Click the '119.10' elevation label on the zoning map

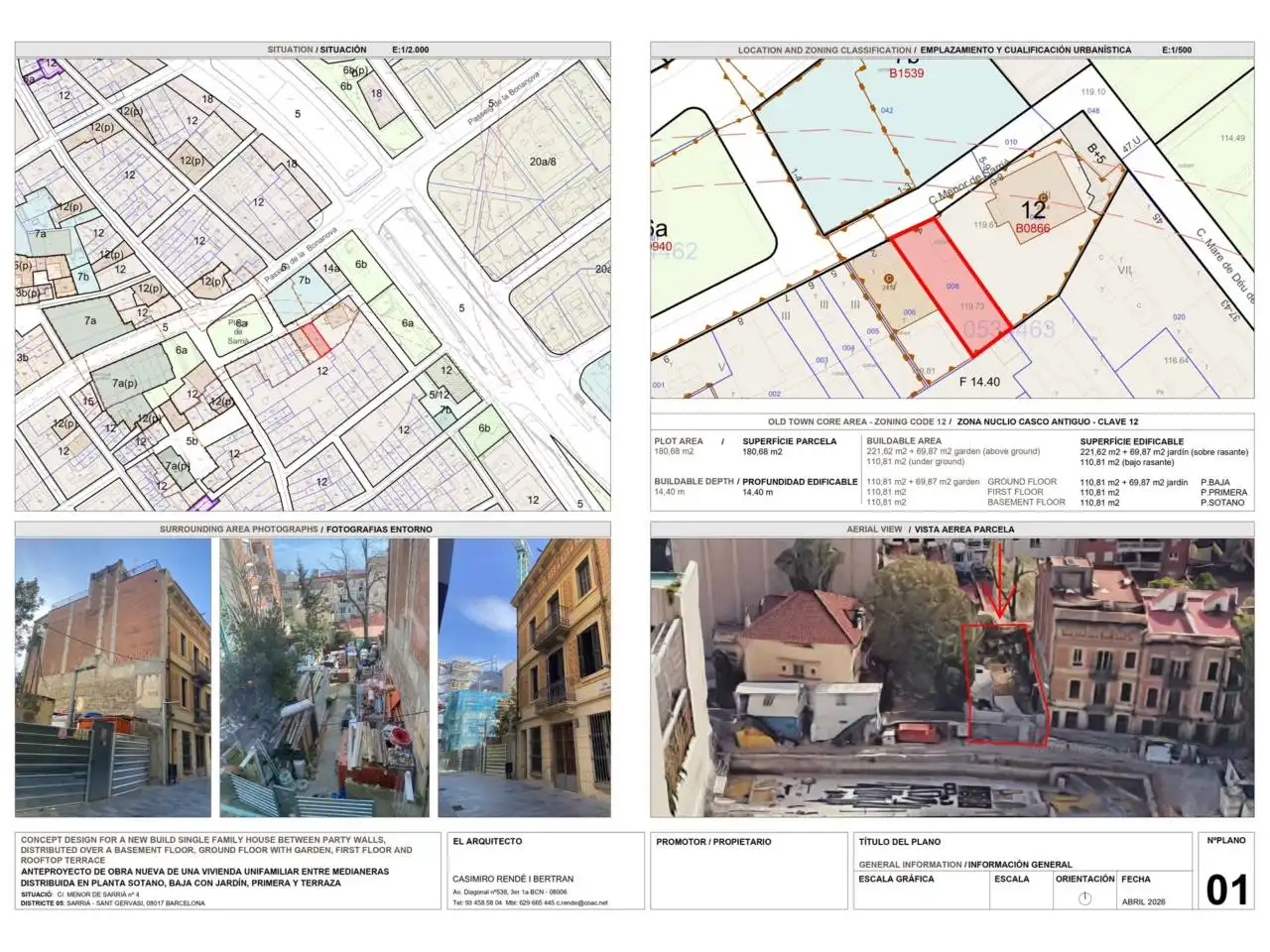[1092, 92]
